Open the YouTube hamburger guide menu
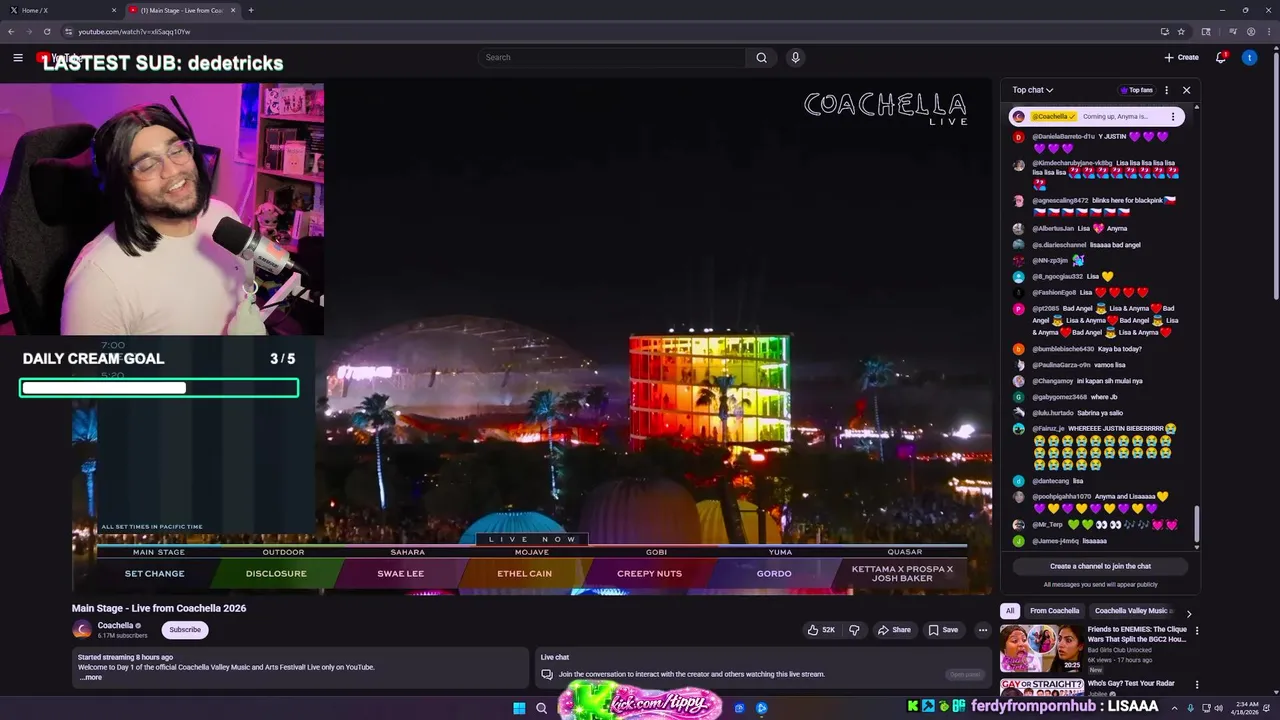 pyautogui.click(x=18, y=58)
